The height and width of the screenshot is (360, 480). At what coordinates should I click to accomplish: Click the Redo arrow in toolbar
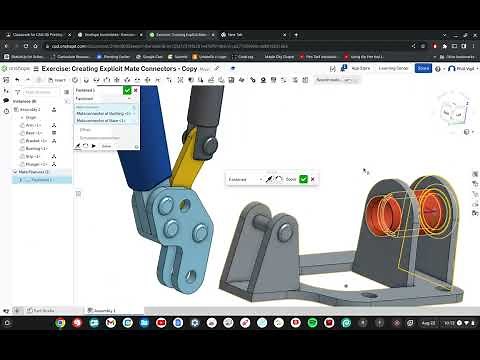(x=28, y=80)
